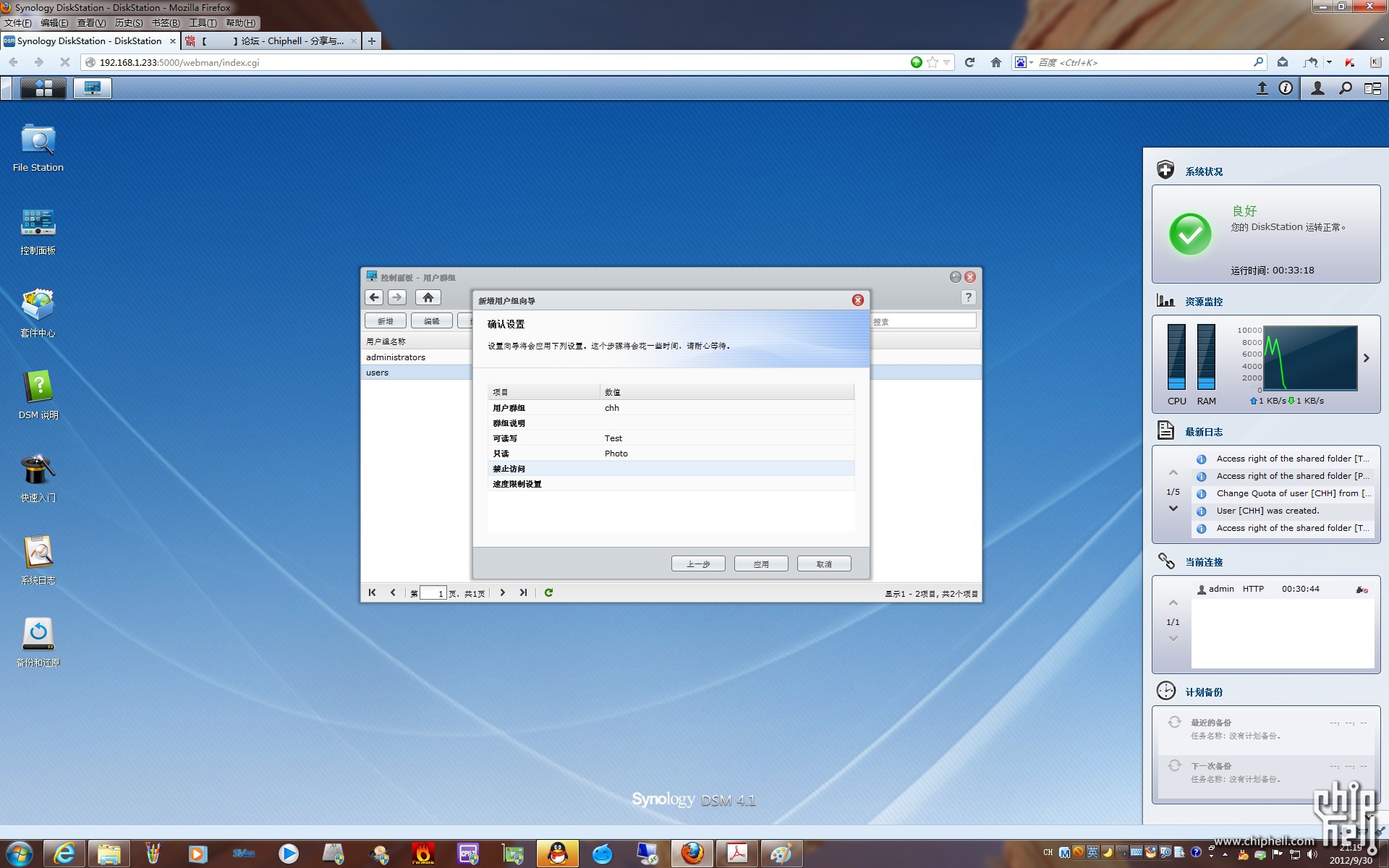Click the 系统状况 widget title
1389x868 pixels.
pos(1204,171)
